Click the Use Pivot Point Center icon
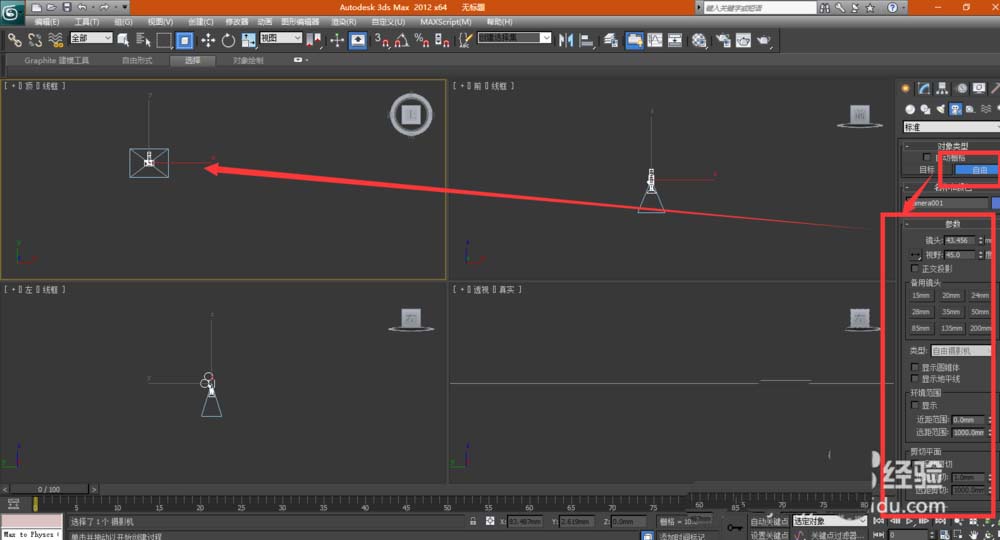The height and width of the screenshot is (540, 1000). coord(314,40)
